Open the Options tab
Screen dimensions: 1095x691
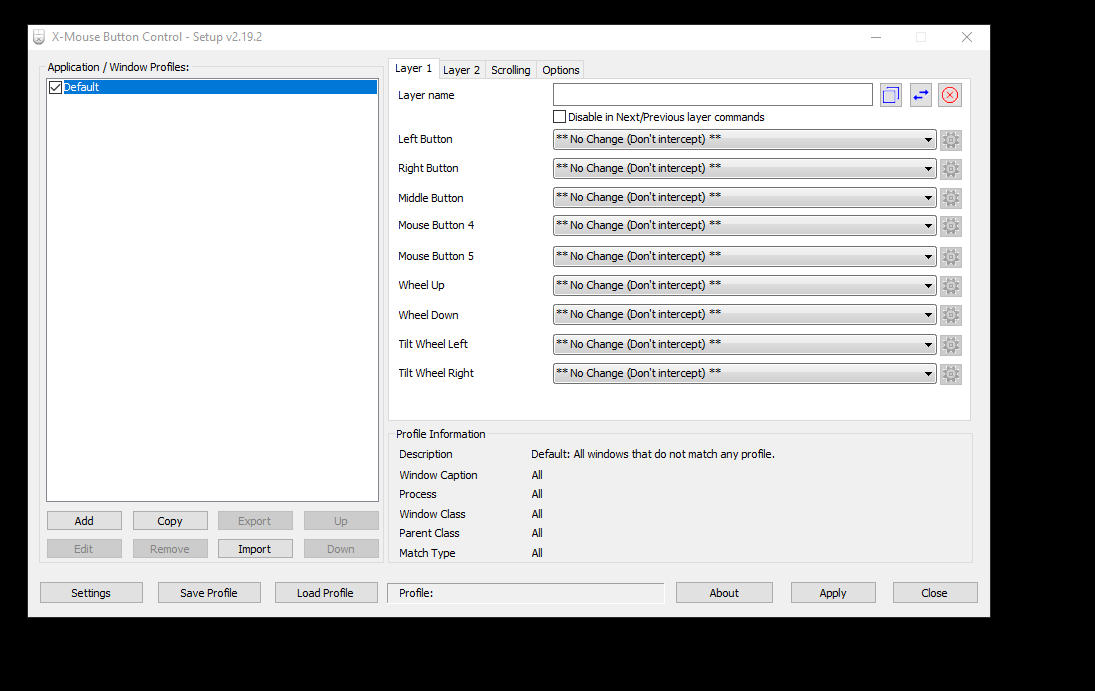(561, 70)
